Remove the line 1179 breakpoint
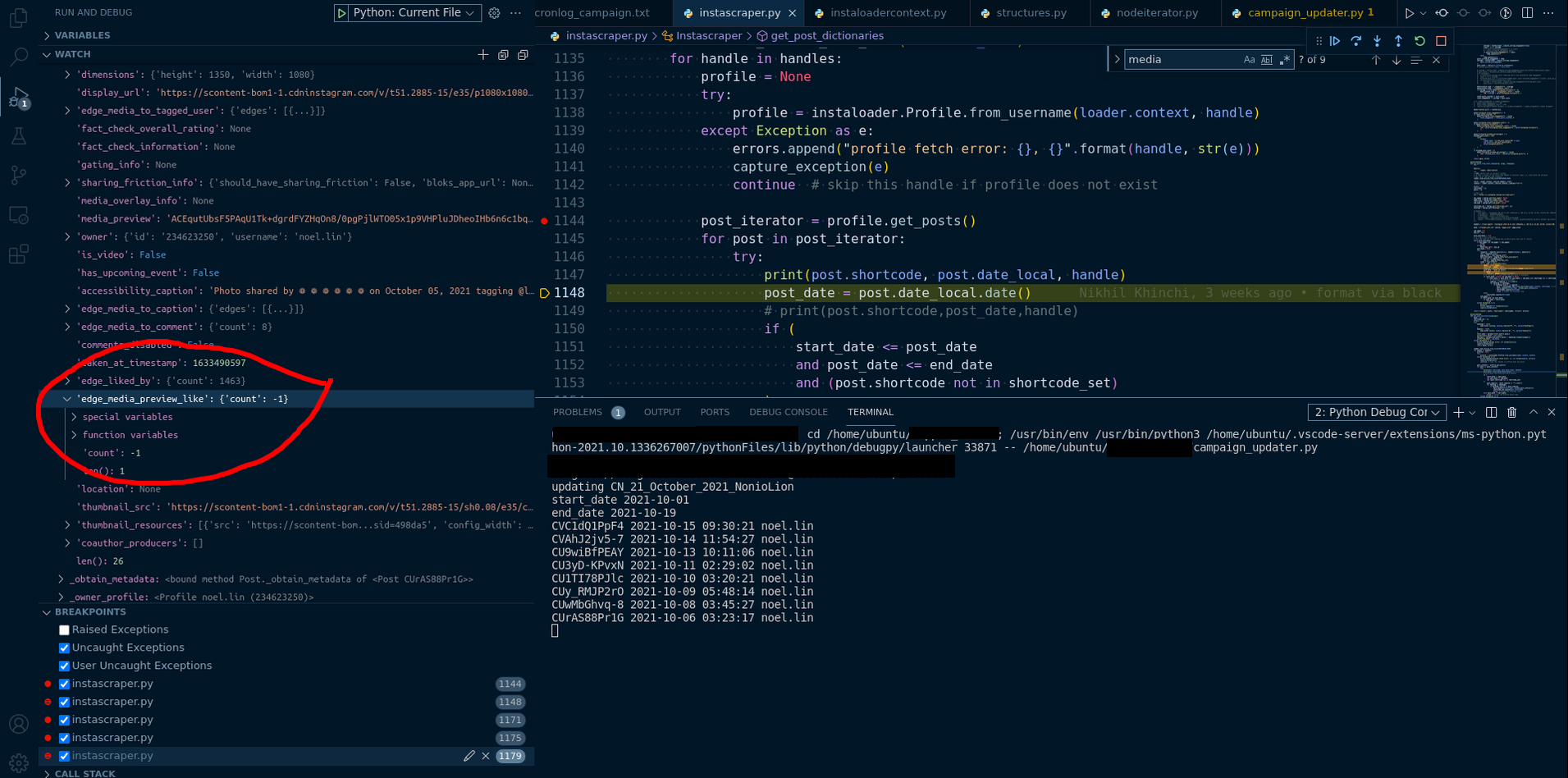 [486, 757]
